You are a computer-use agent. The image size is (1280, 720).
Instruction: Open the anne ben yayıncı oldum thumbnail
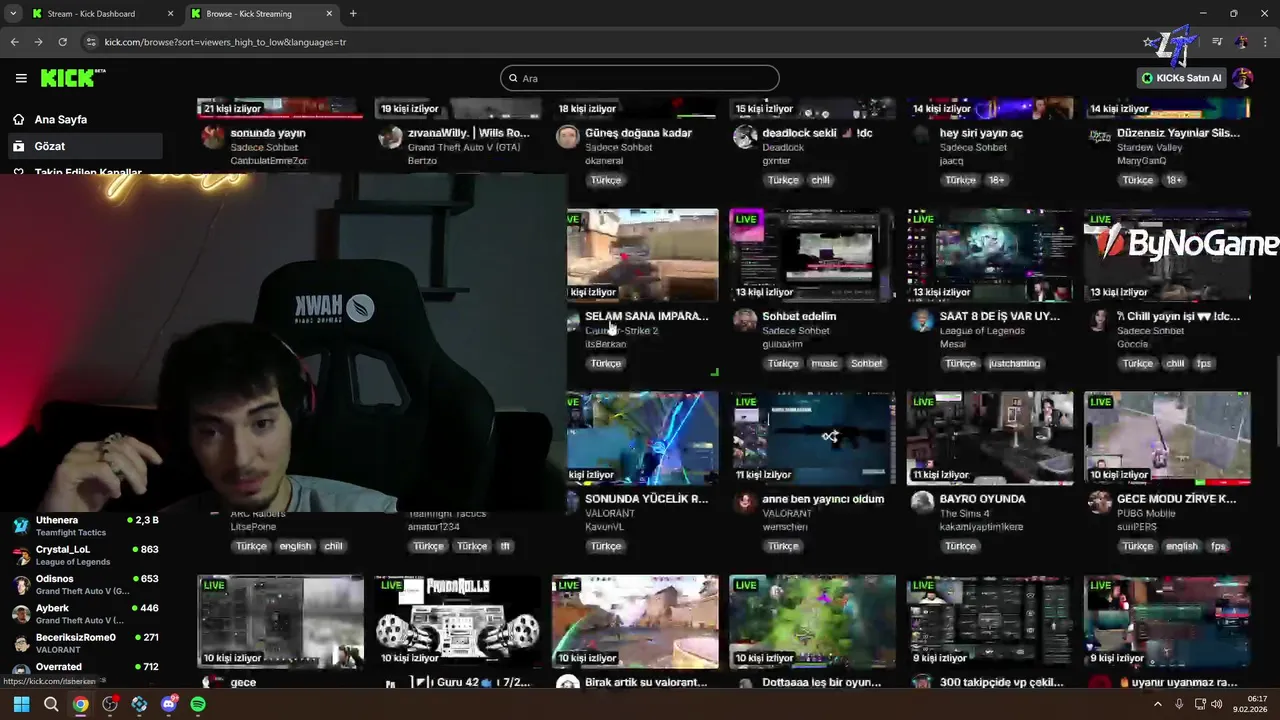coord(812,438)
